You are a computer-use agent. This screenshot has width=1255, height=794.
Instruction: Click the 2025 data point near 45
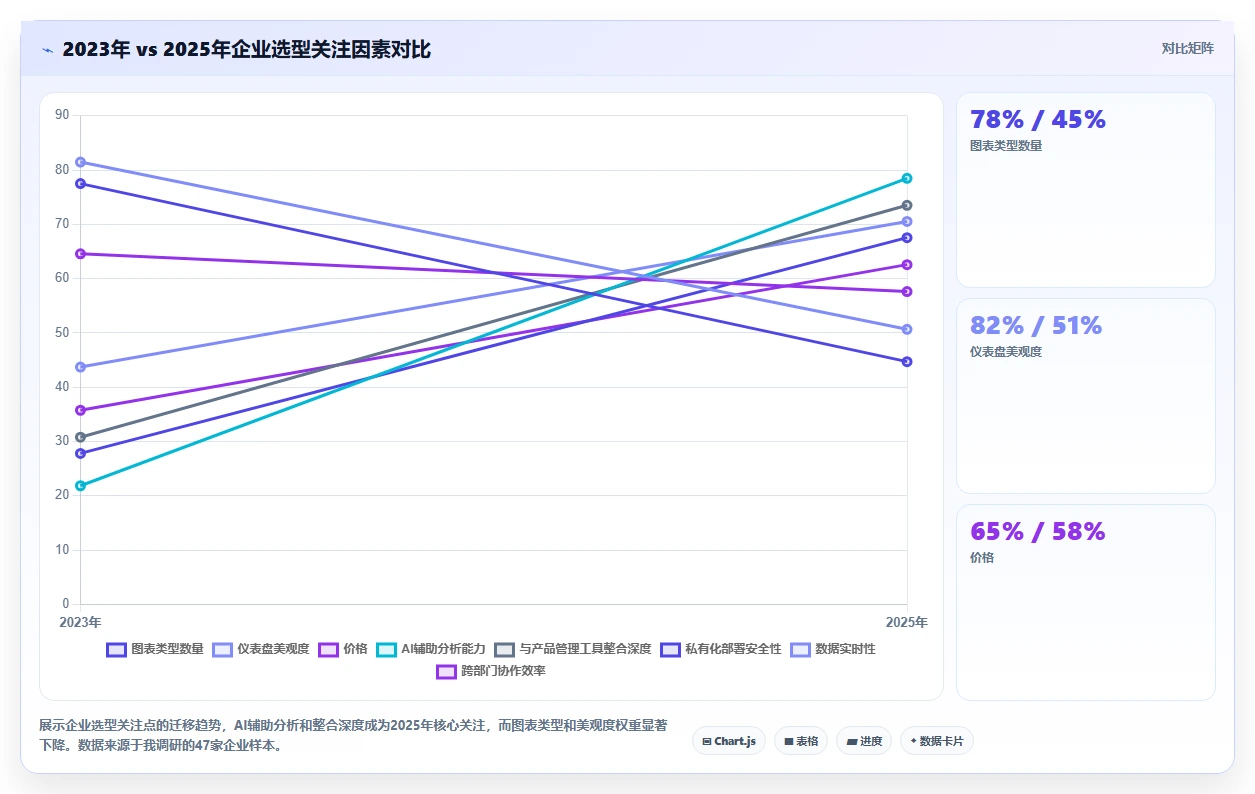tap(907, 362)
